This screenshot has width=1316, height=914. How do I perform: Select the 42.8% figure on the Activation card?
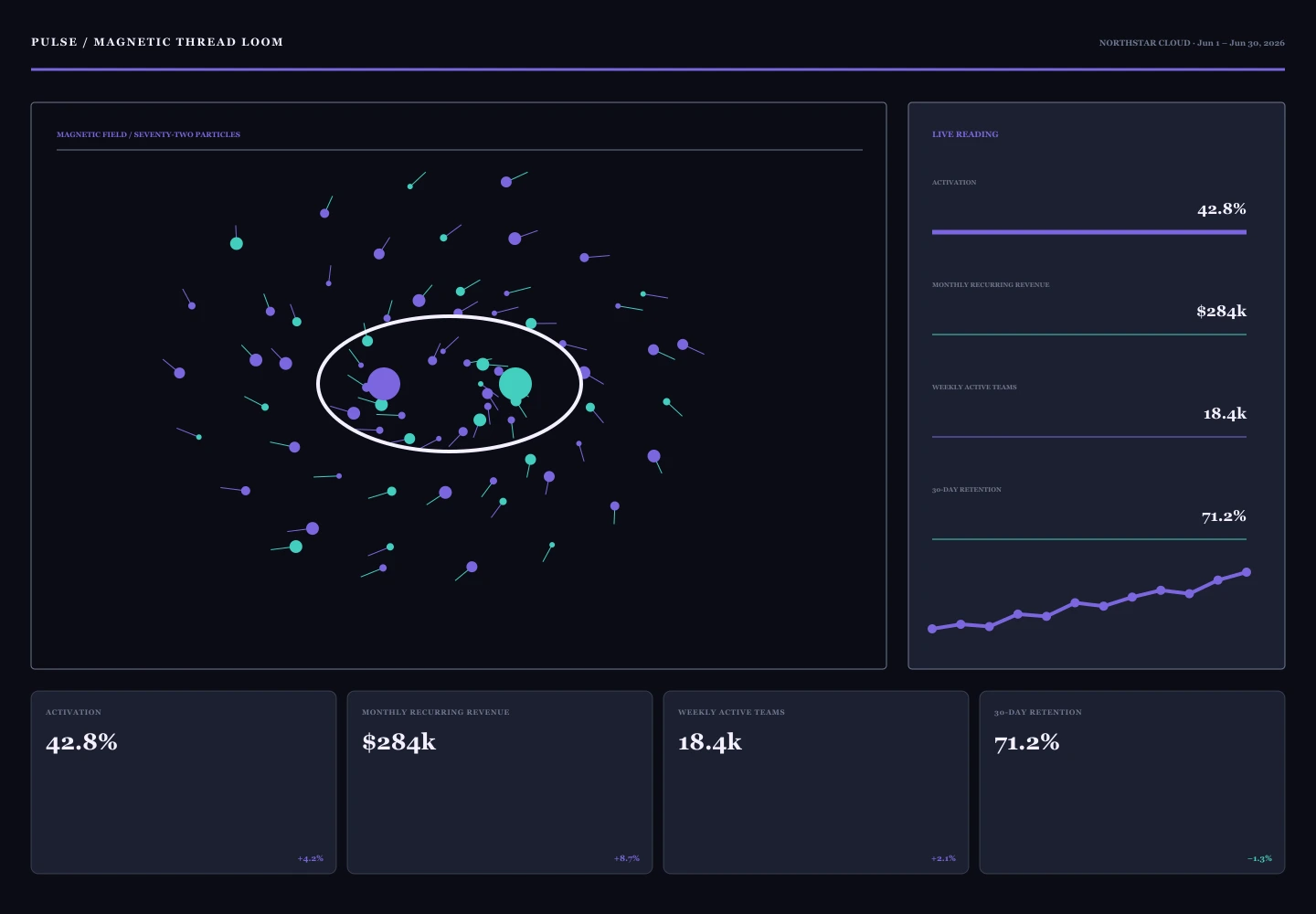tap(81, 742)
